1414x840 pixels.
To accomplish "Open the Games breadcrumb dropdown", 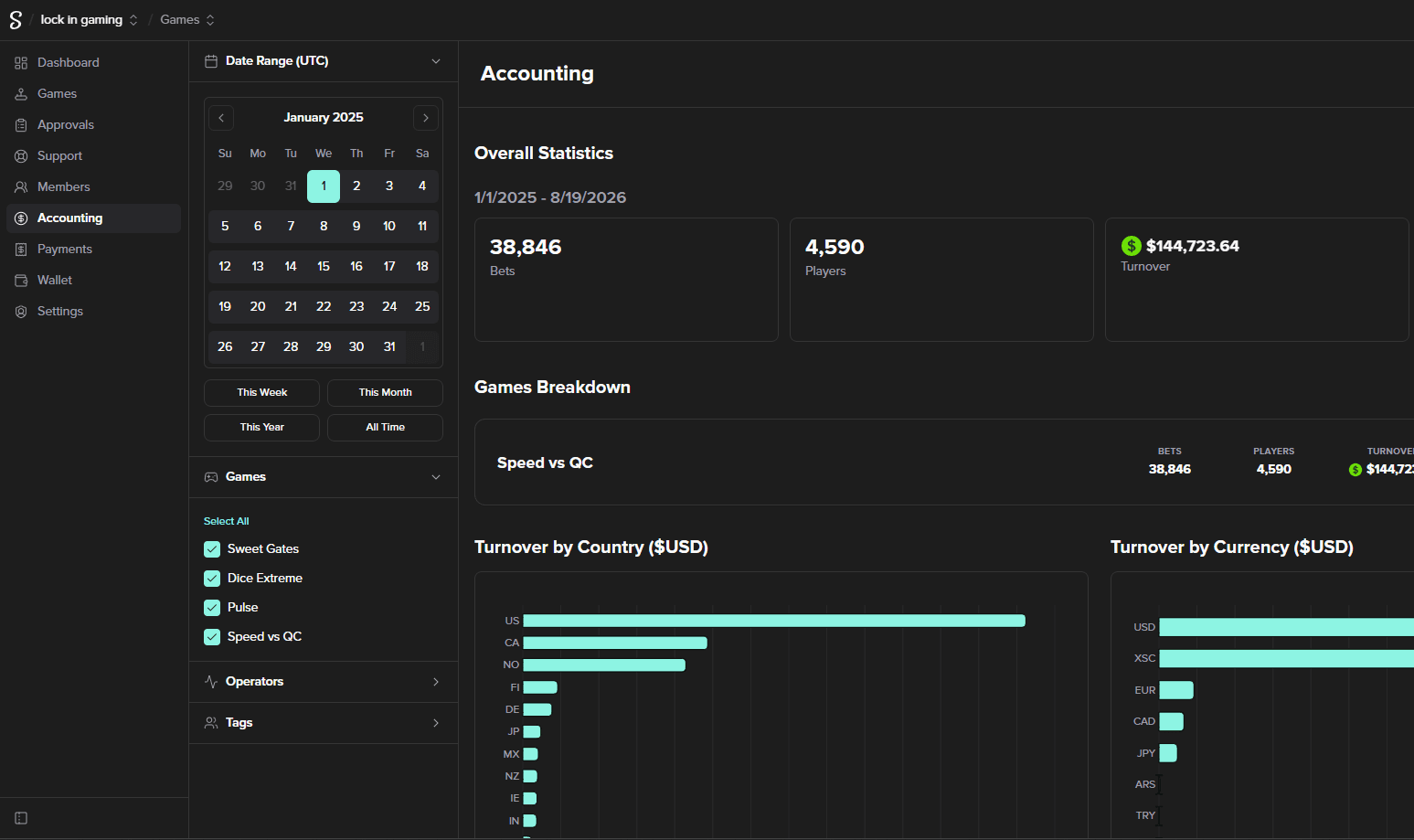I will coord(187,20).
